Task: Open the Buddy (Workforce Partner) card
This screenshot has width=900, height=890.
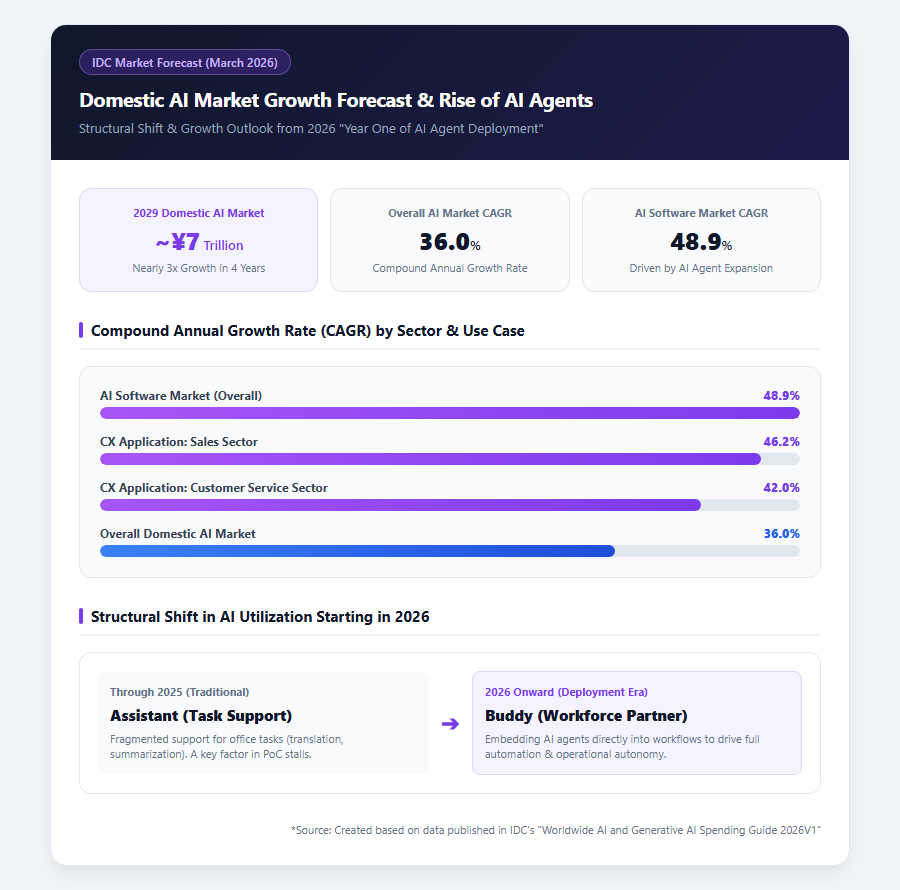Action: point(637,723)
